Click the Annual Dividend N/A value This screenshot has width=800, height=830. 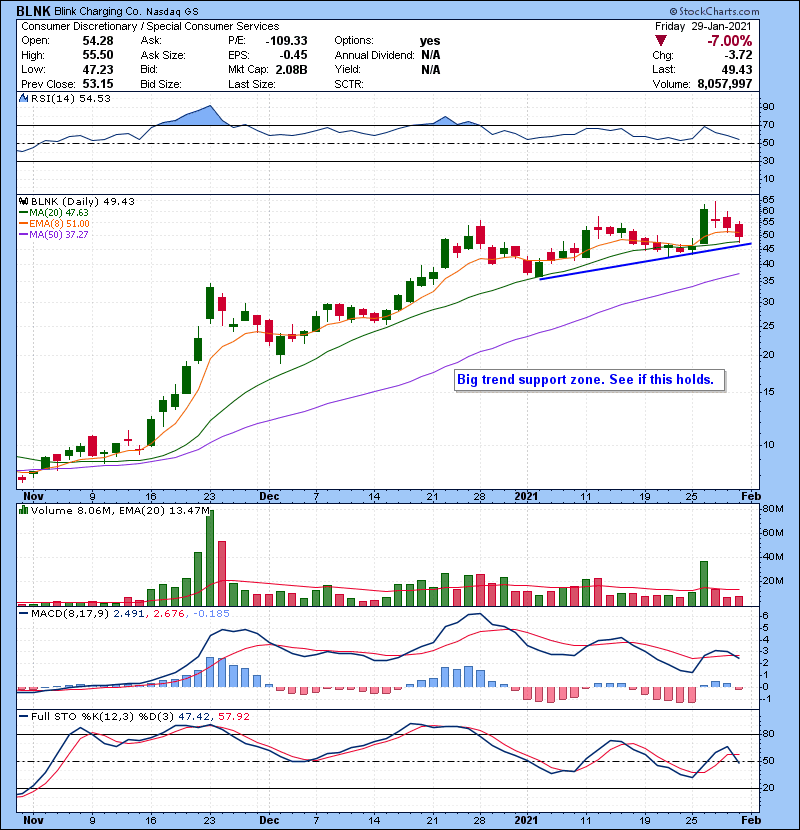tap(430, 55)
